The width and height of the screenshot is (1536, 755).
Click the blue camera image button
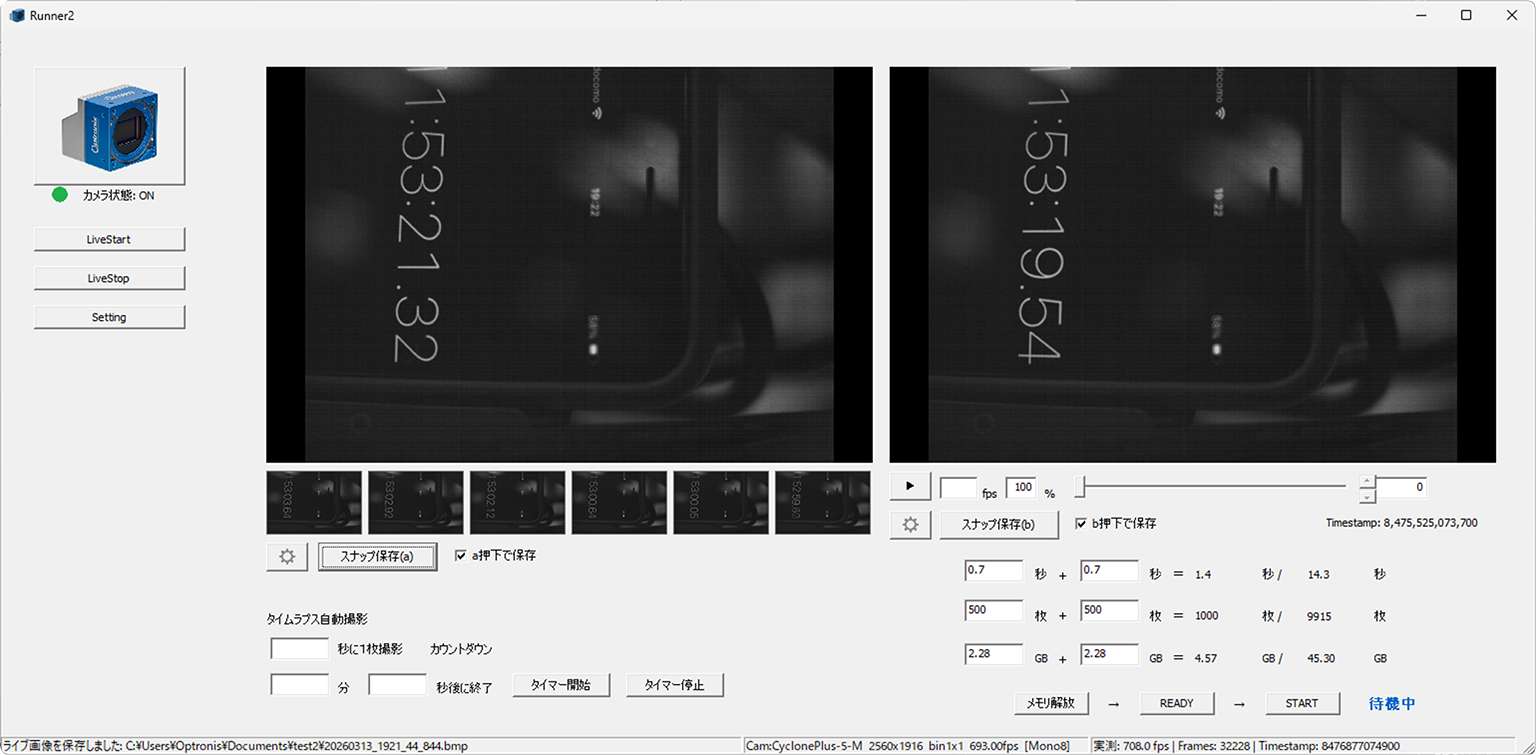(x=109, y=126)
